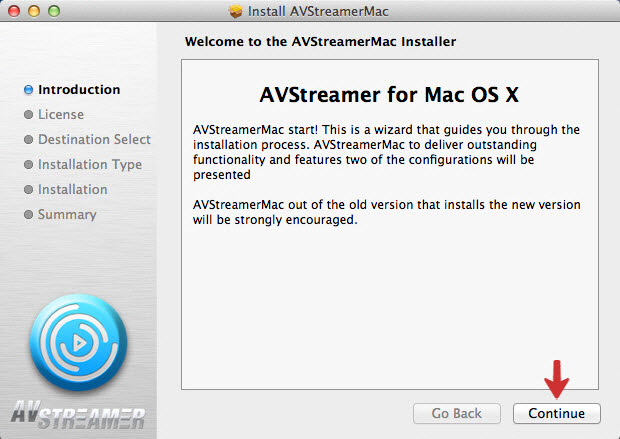Click the green zoom window button

(54, 11)
